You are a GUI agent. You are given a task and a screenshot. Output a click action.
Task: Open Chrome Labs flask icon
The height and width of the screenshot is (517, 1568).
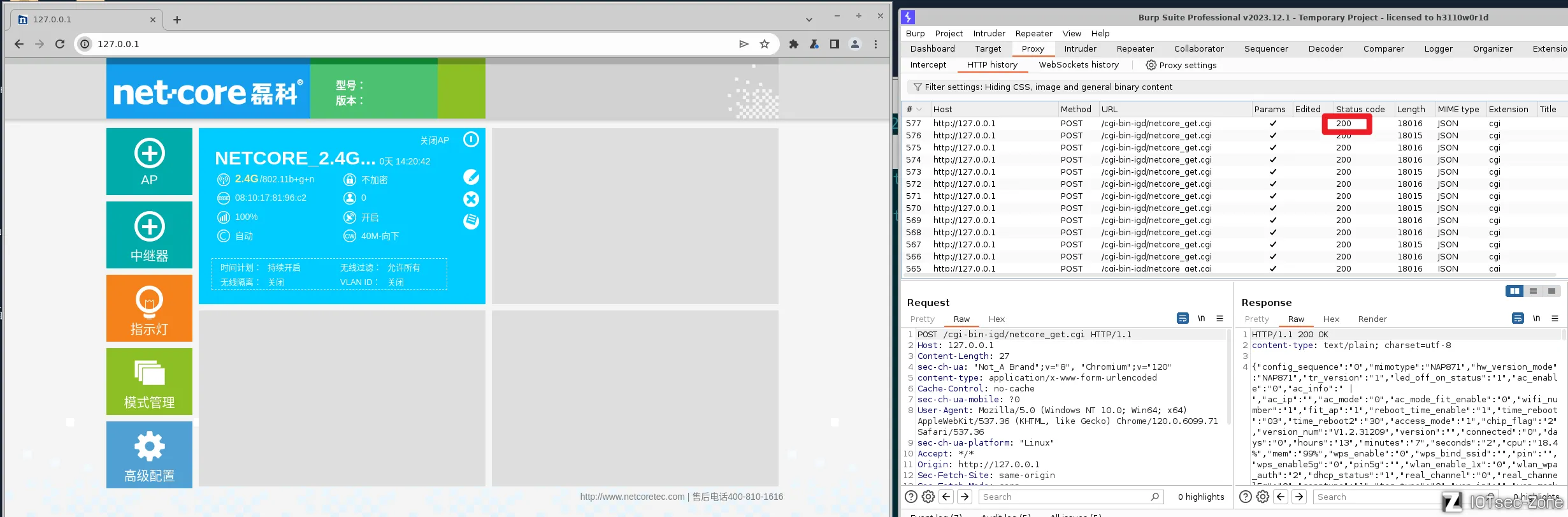coord(814,44)
